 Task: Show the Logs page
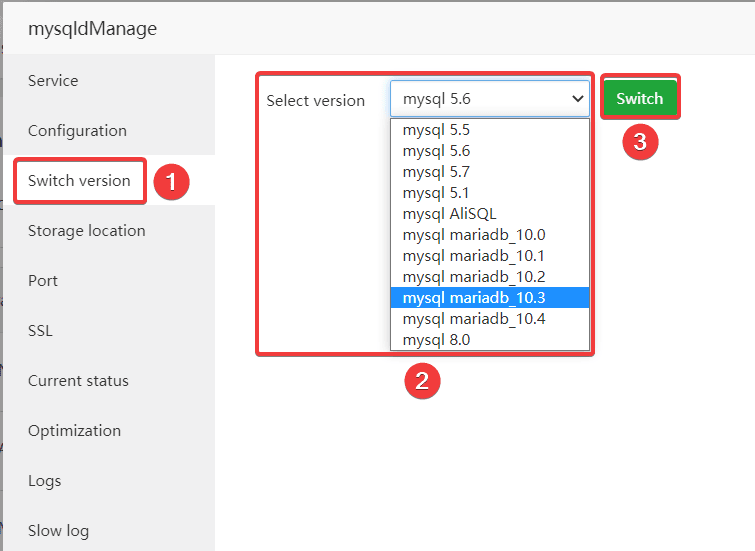(44, 481)
